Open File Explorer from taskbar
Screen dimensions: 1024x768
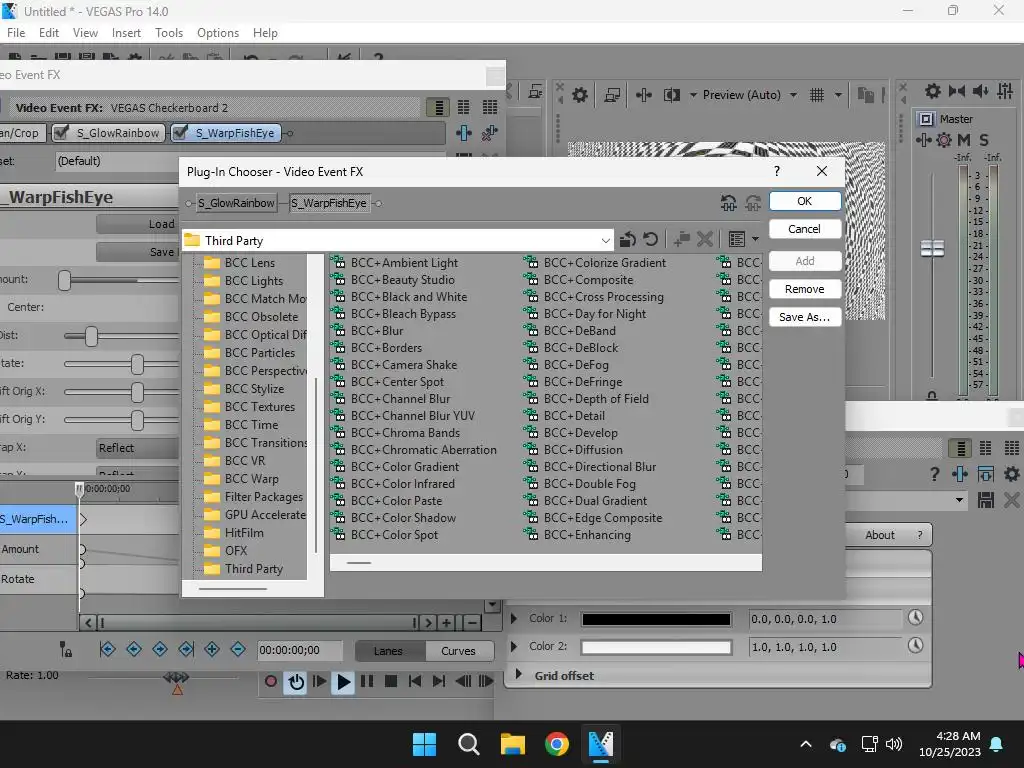pos(513,744)
